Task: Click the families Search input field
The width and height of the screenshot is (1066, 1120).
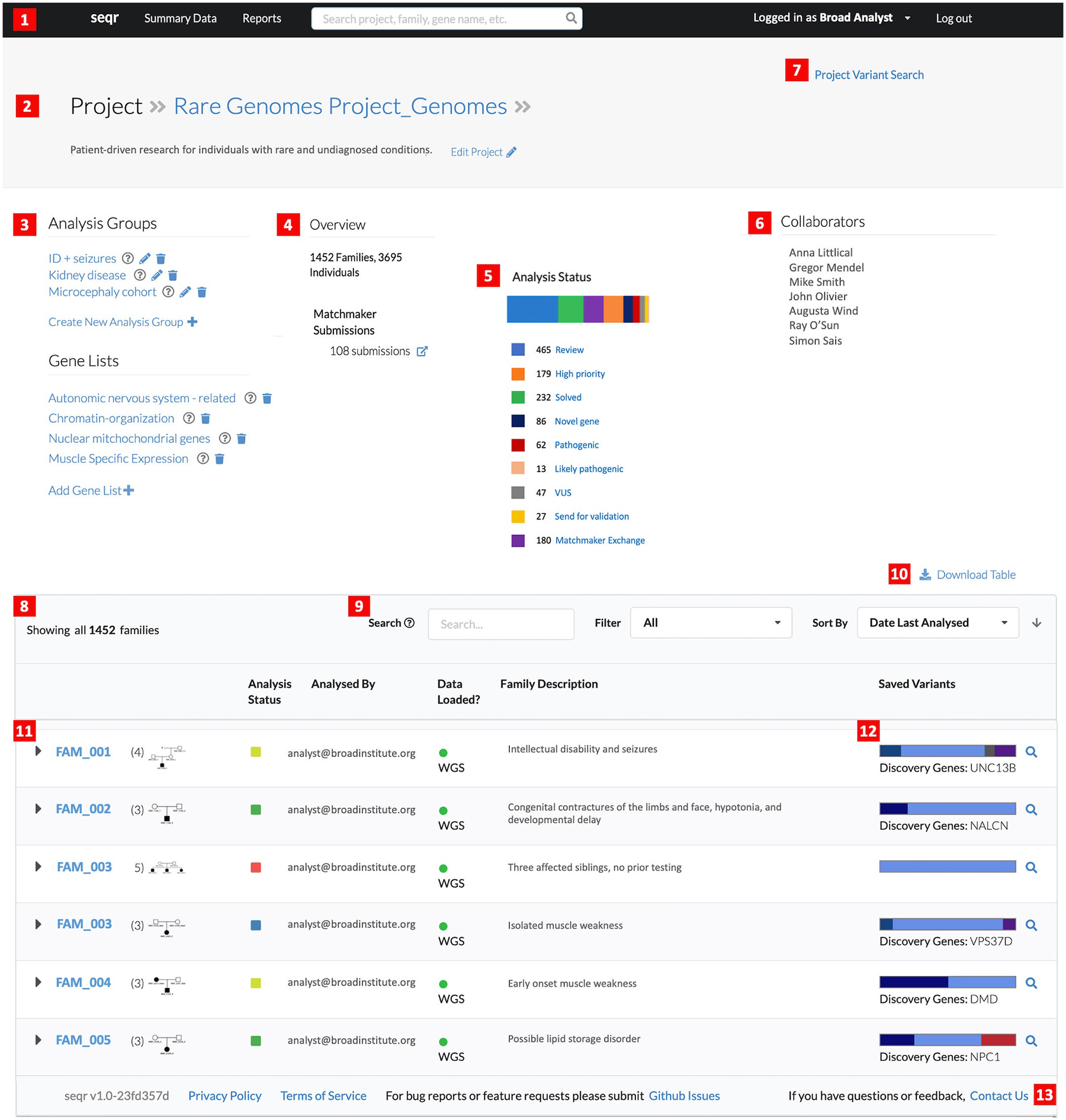Action: click(x=501, y=624)
